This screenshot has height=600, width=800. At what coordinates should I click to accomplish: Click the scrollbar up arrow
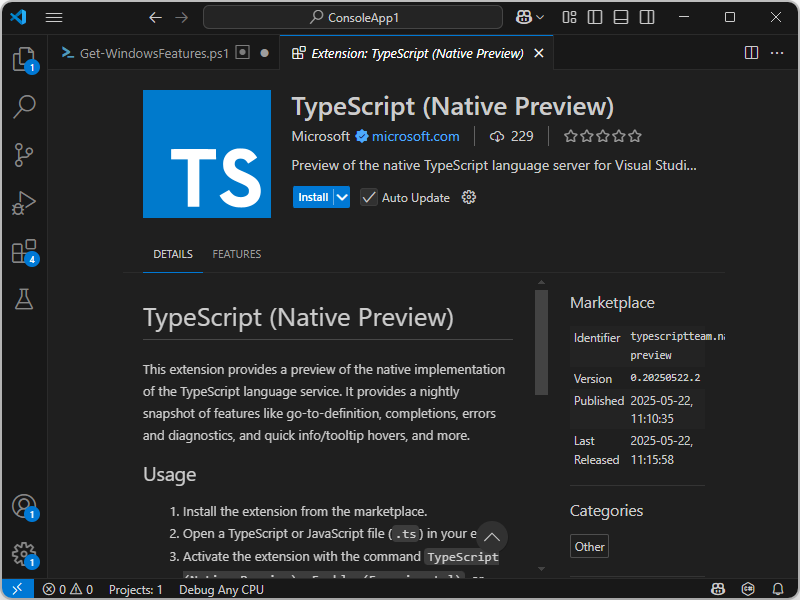541,283
